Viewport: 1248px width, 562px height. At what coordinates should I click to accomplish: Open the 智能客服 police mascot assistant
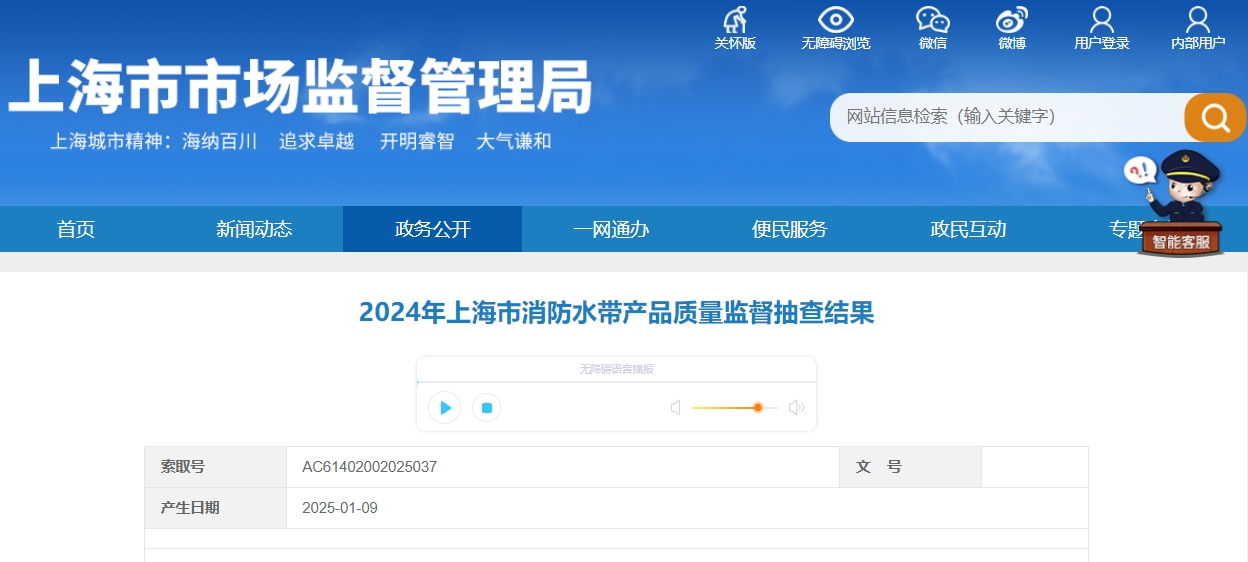[x=1180, y=206]
